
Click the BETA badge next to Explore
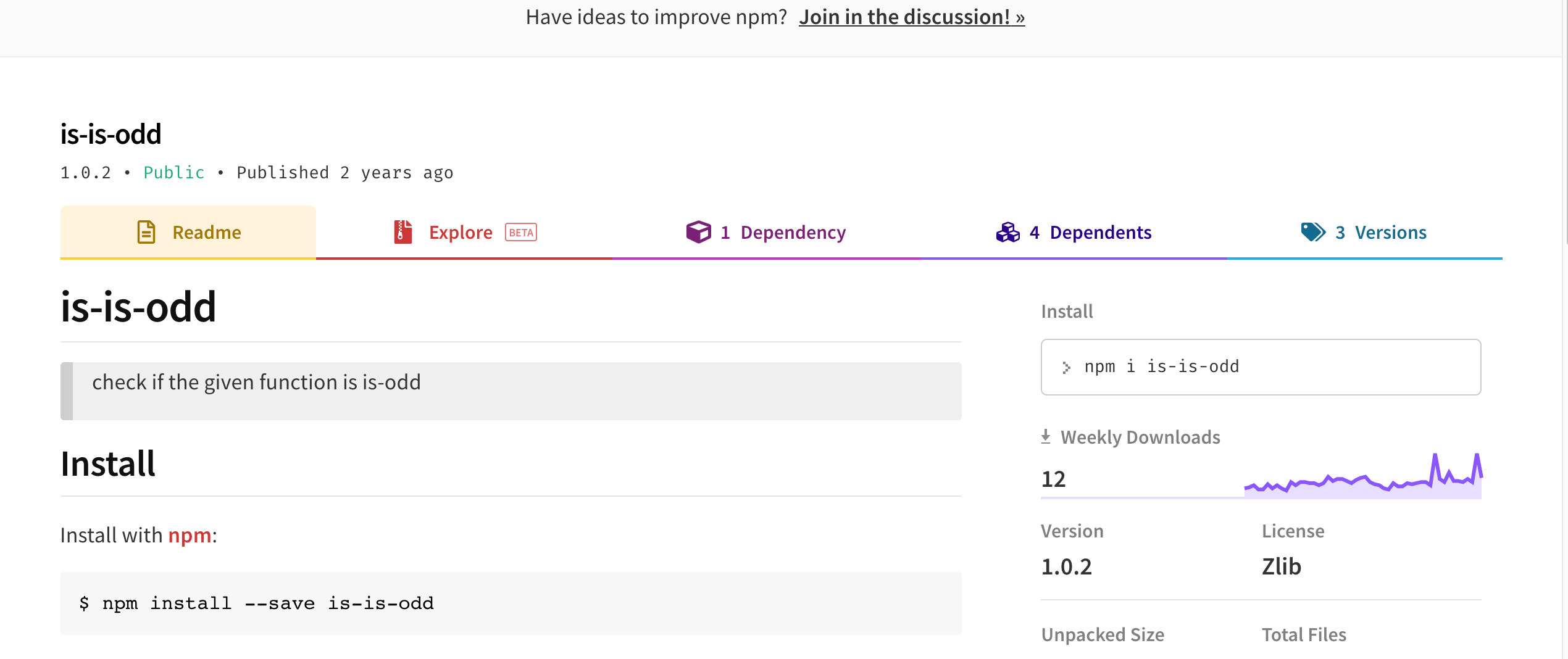521,232
